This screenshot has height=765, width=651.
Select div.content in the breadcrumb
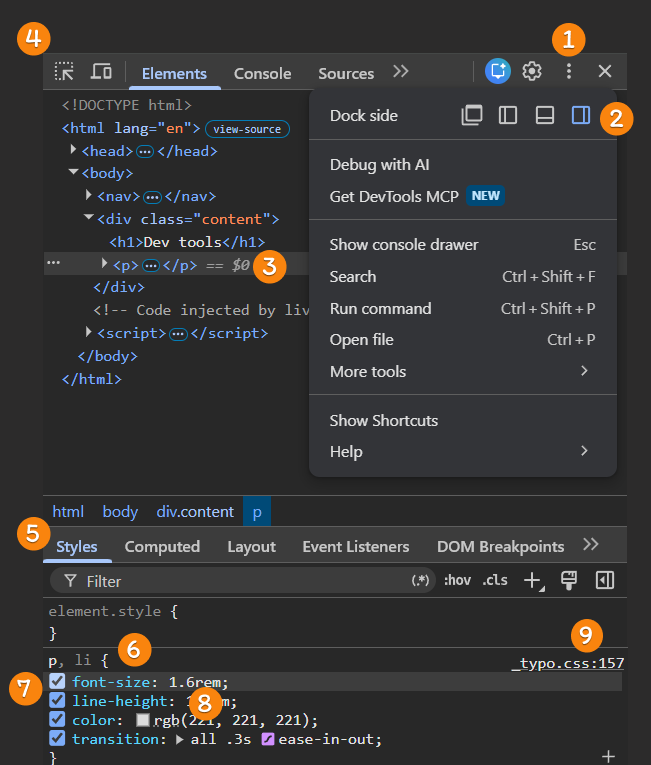(195, 511)
